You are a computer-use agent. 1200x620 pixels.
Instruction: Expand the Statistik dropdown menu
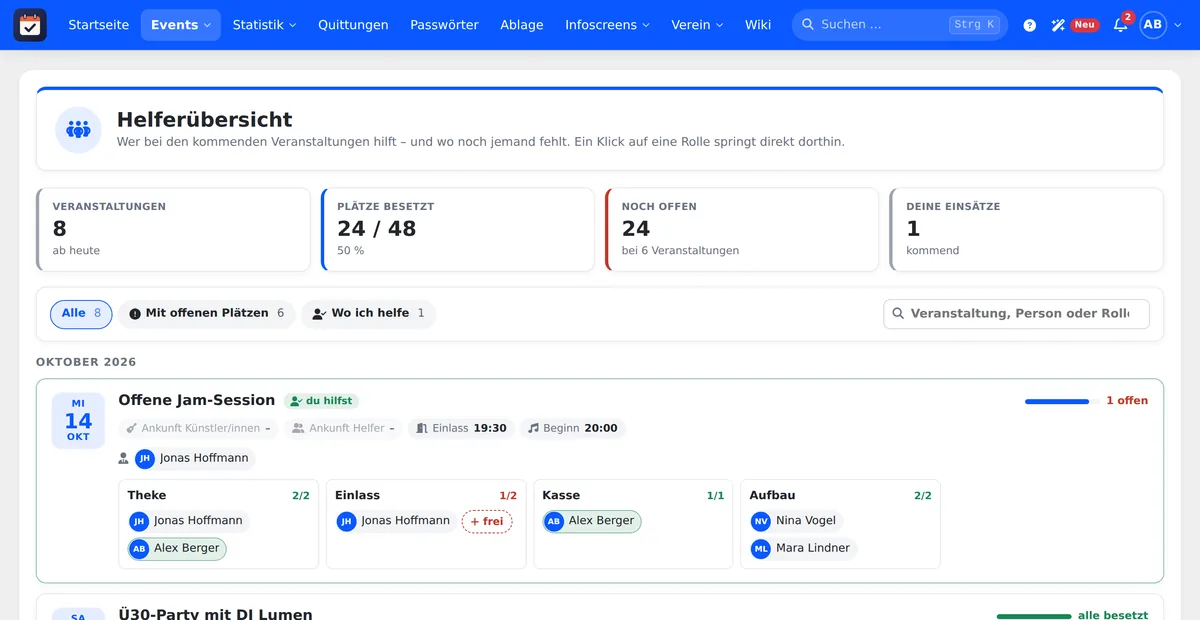pyautogui.click(x=264, y=25)
